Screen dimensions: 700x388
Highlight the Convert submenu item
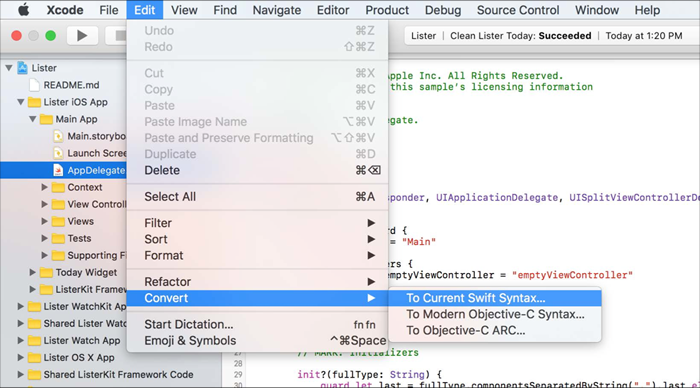(257, 298)
